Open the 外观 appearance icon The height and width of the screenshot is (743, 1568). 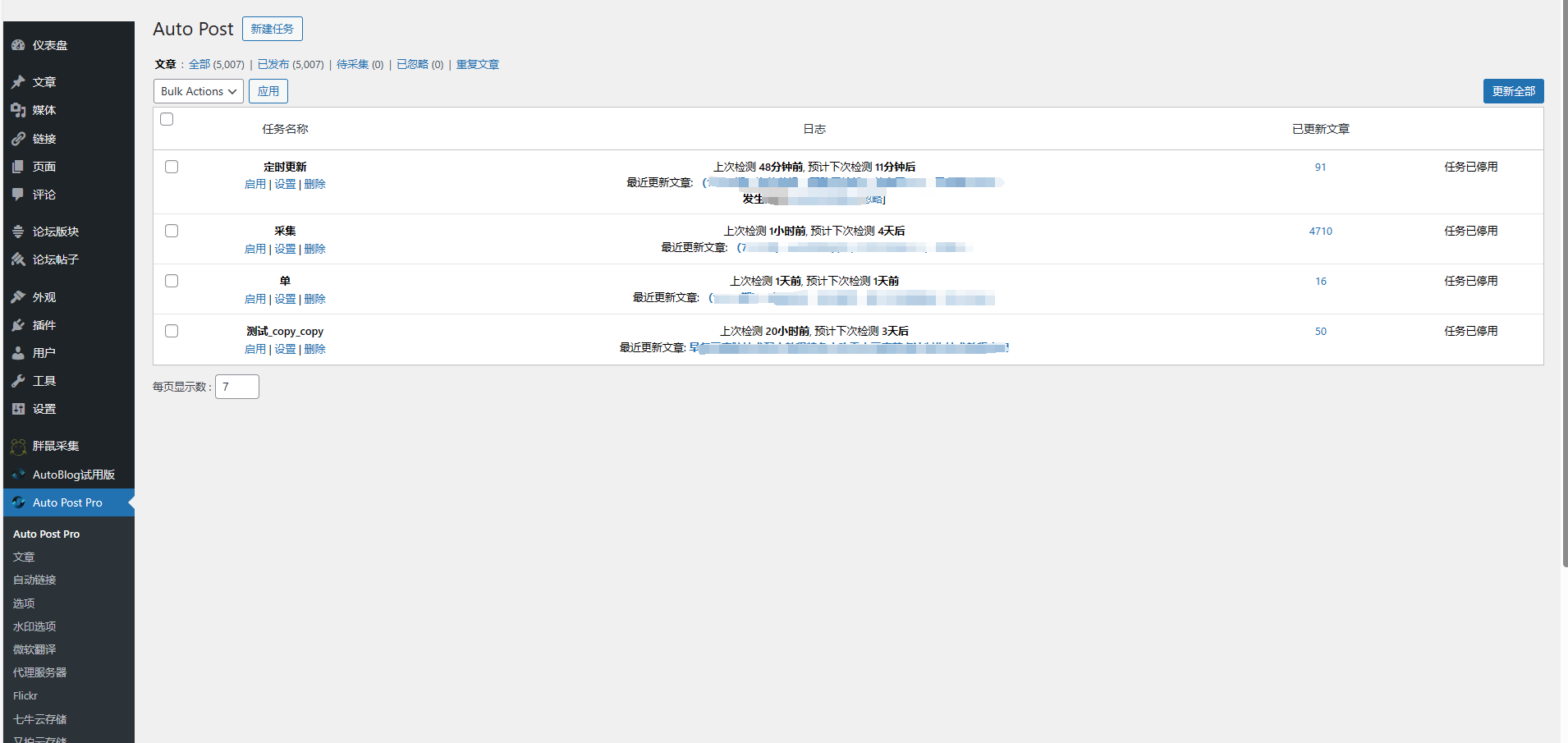pos(18,296)
